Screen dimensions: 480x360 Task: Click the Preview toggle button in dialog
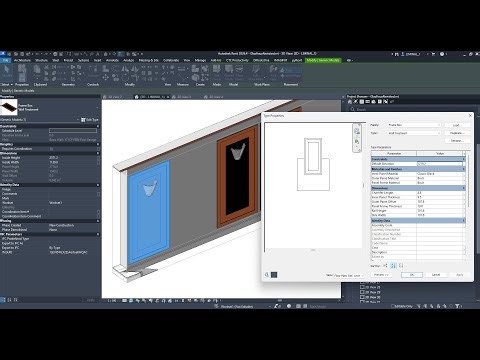click(x=381, y=275)
